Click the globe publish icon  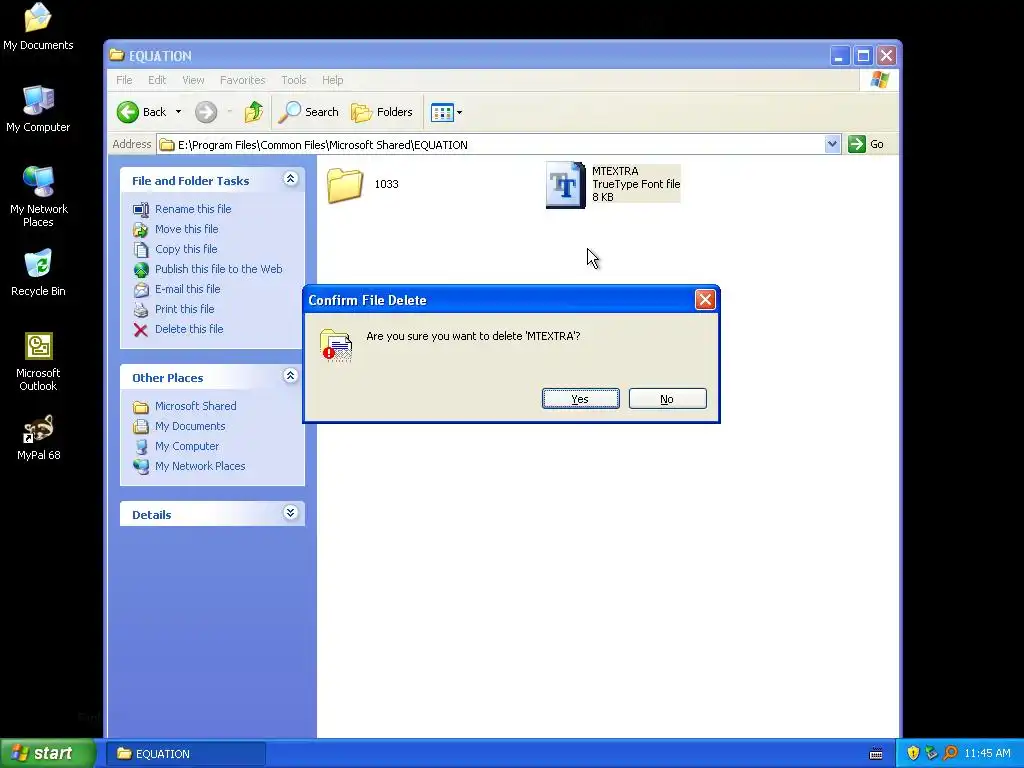140,270
